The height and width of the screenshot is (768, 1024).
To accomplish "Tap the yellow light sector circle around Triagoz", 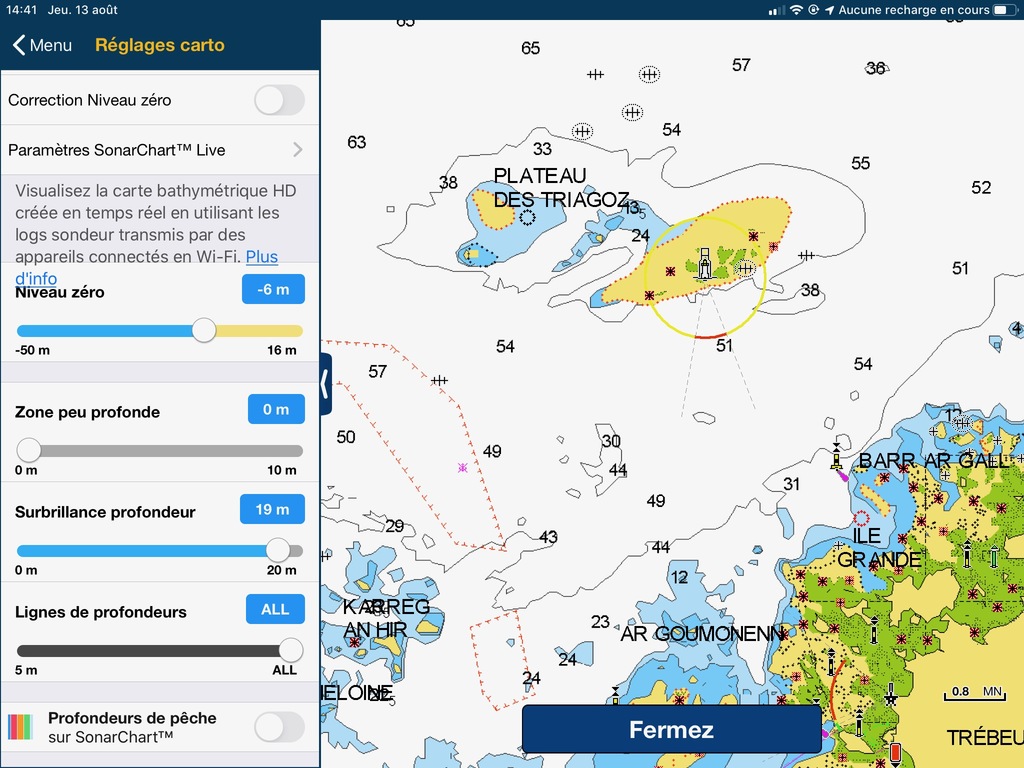I will click(705, 277).
